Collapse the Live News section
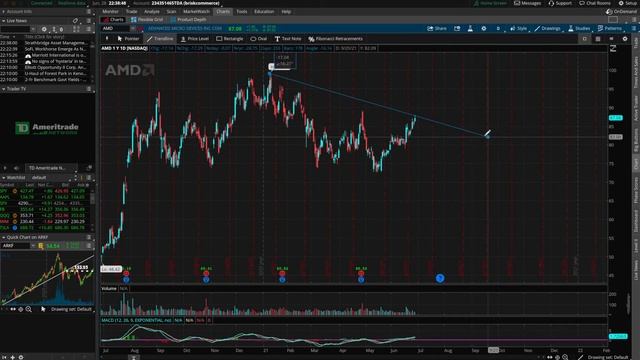Viewport: 640px width, 360px height. (x=4, y=20)
